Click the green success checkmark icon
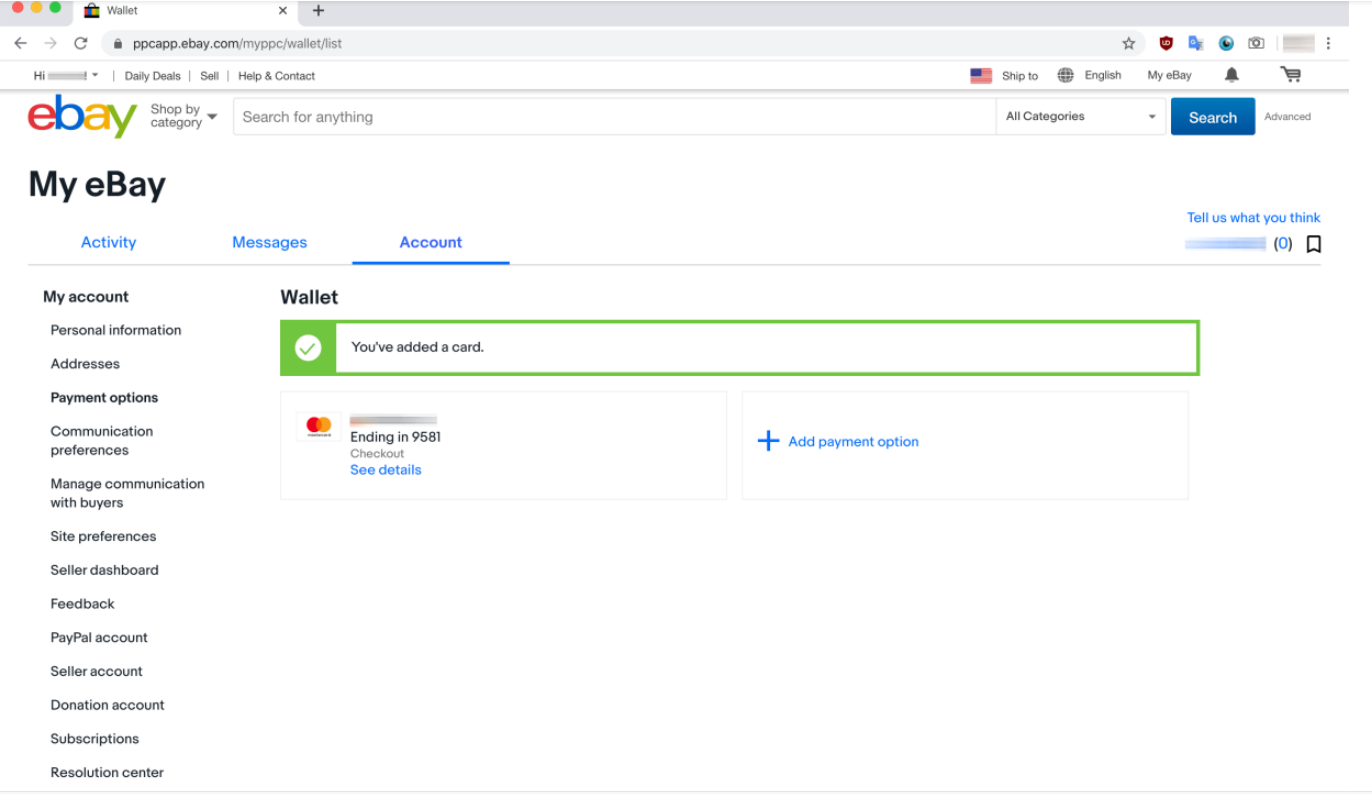 coord(308,348)
